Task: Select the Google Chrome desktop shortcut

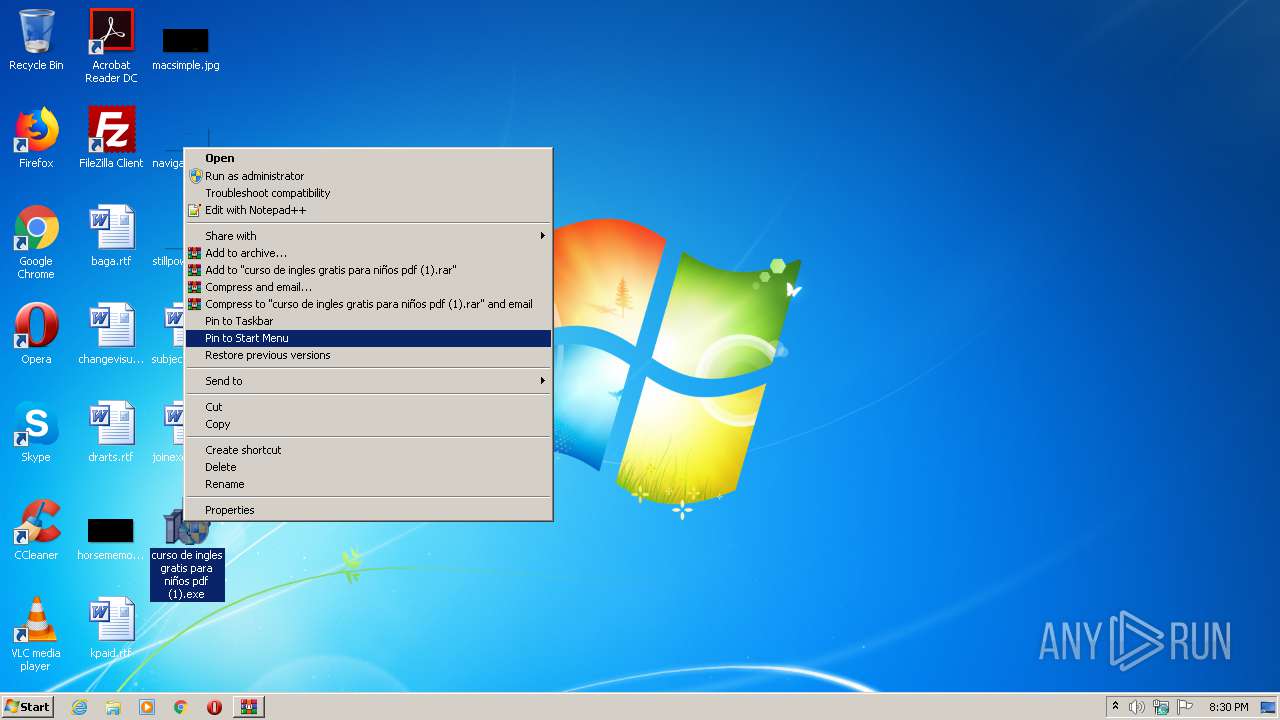Action: [x=36, y=242]
